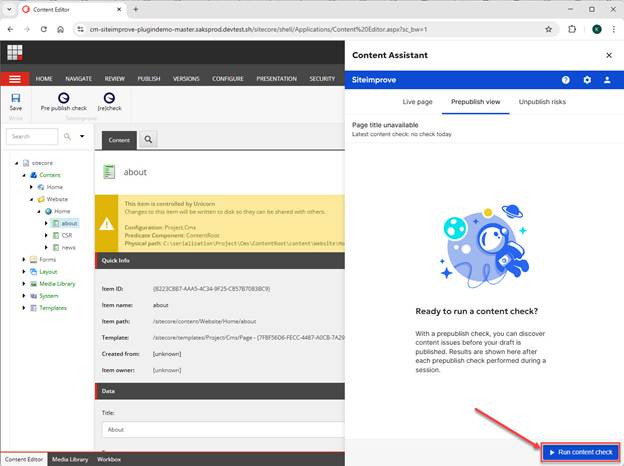Open the search options dropdown arrow
This screenshot has width=624, height=466.
pos(82,136)
